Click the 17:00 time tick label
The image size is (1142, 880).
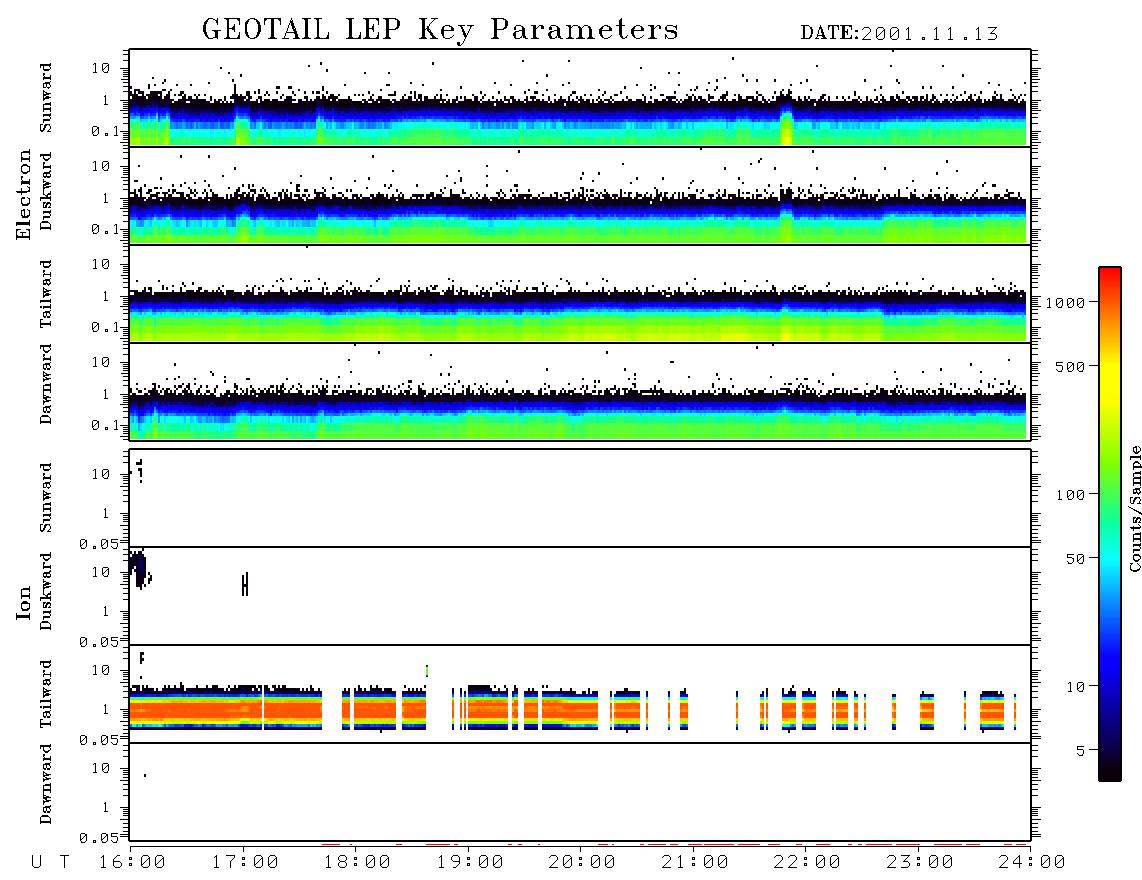coord(245,863)
